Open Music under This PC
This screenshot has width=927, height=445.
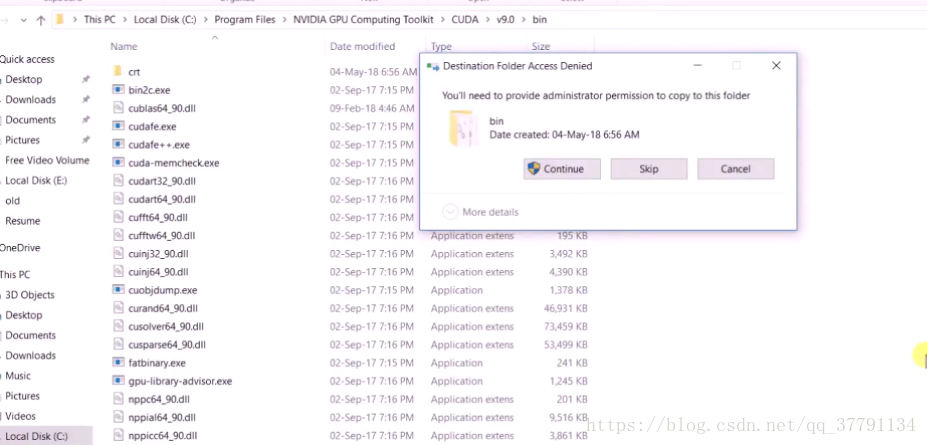click(x=18, y=376)
